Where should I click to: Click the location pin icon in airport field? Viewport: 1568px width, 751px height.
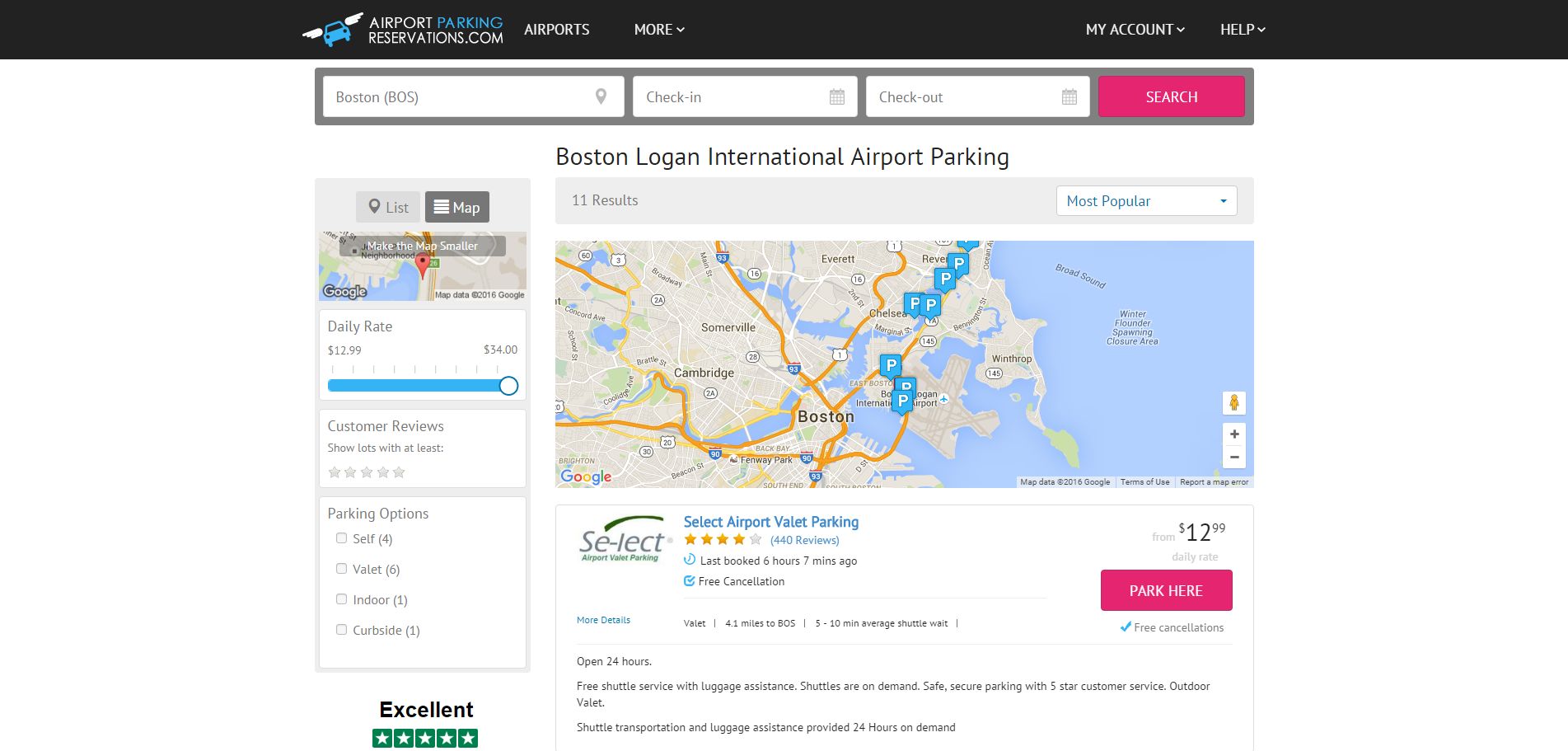click(601, 96)
